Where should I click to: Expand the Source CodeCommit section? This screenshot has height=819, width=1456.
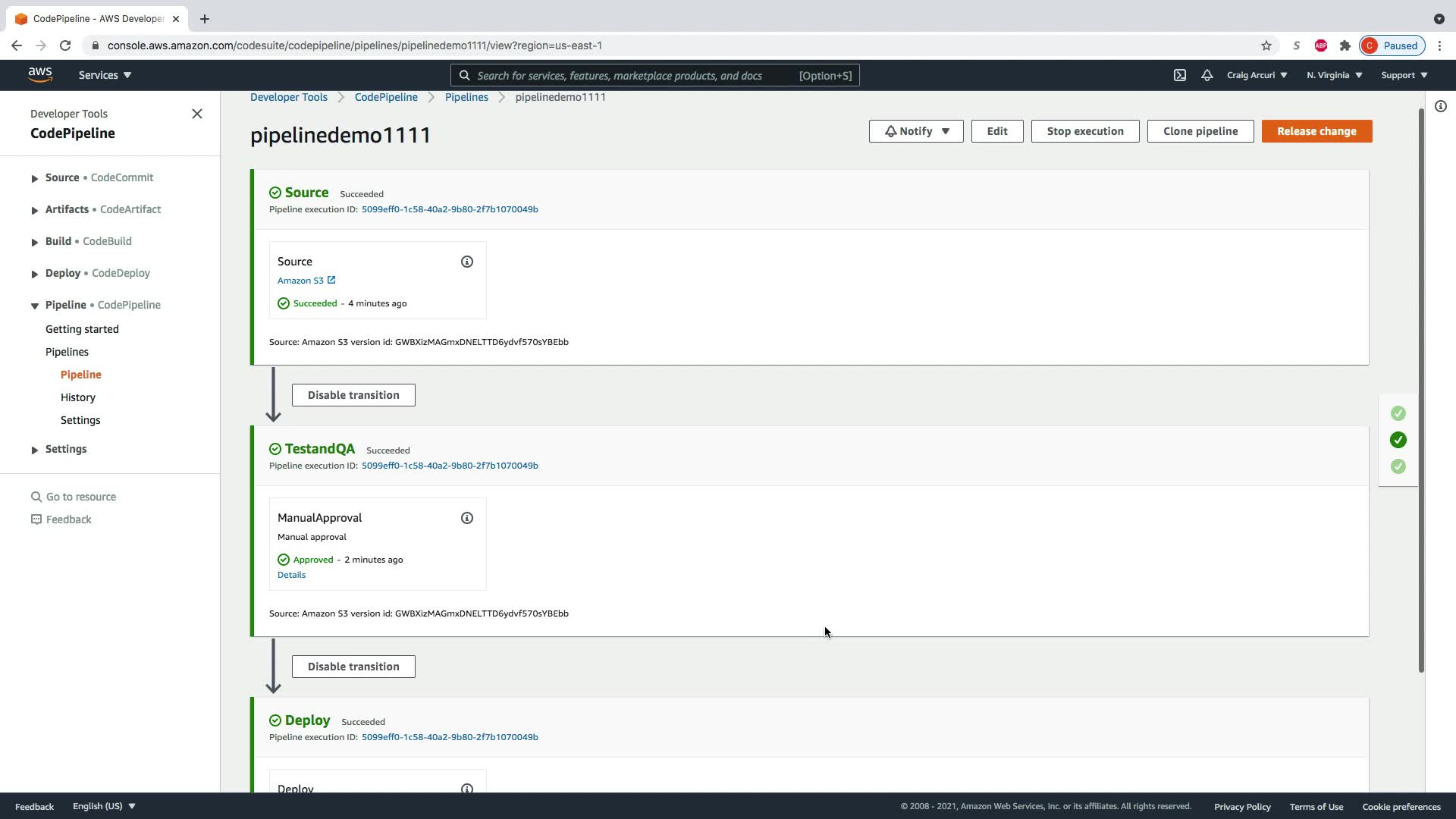(35, 178)
